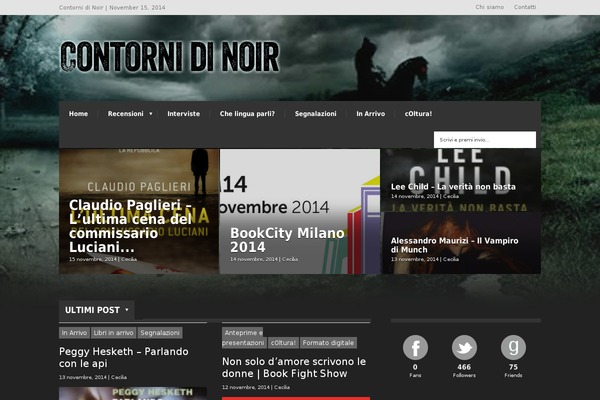Open Non solo d'amore scrivono le donne post
600x400 pixels.
pos(294,367)
